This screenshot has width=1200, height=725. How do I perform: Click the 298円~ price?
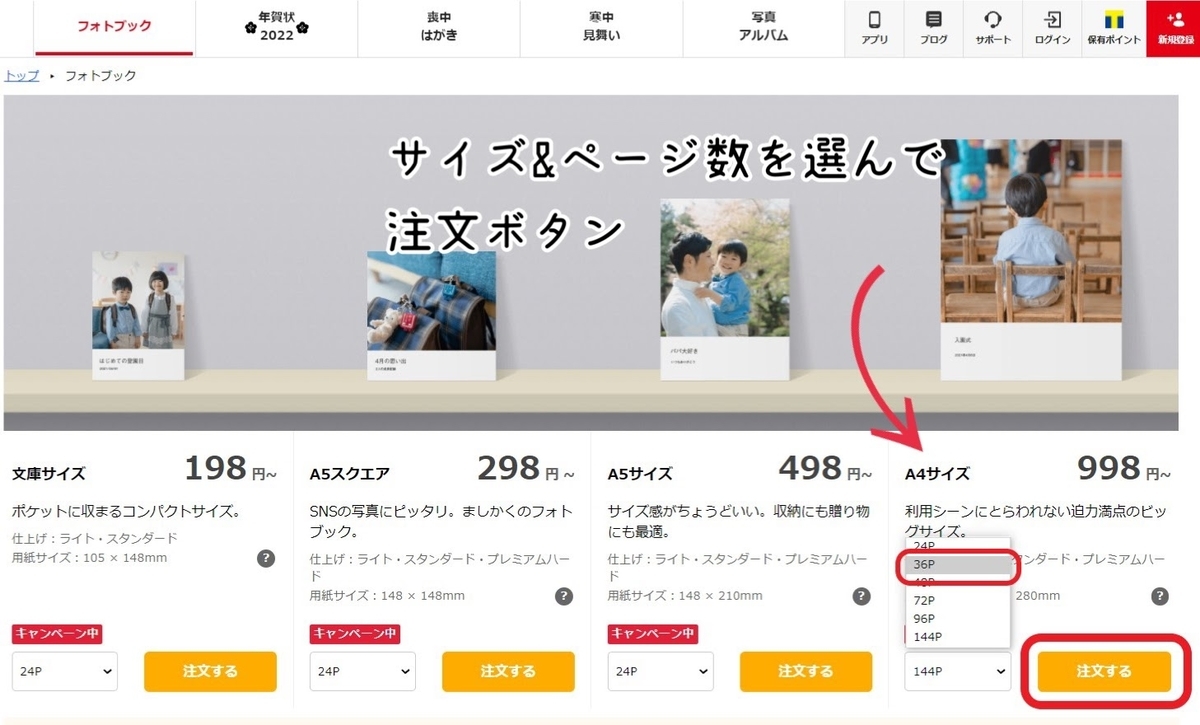(526, 468)
